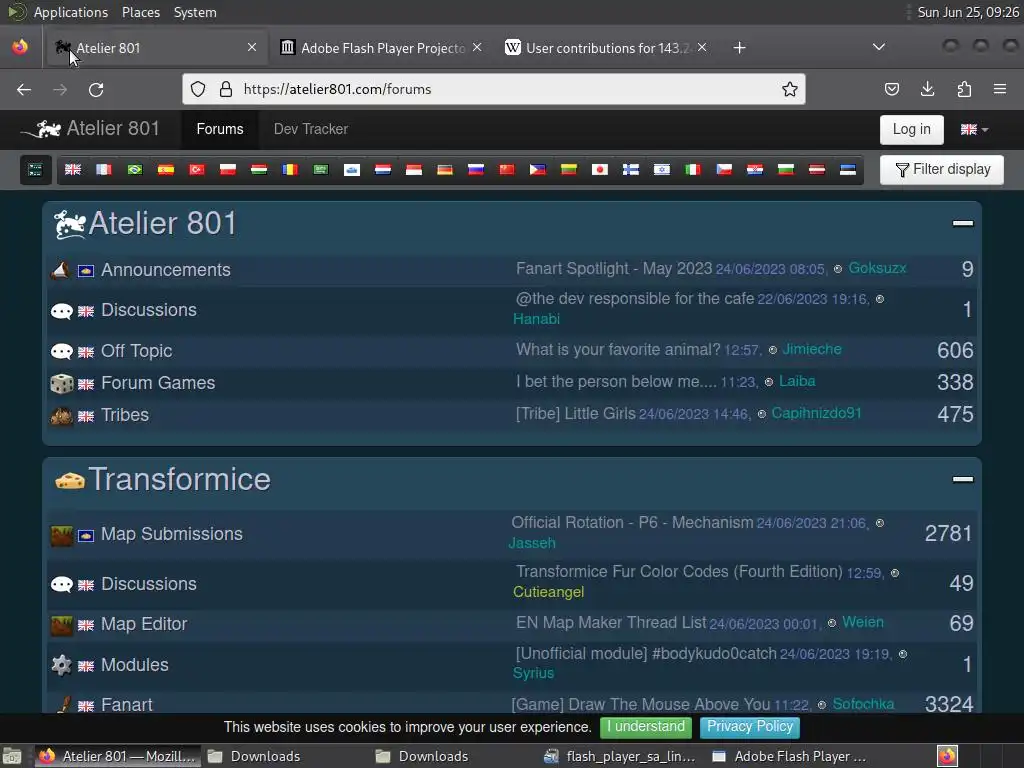The width and height of the screenshot is (1024, 768).
Task: Select the Finnish flag filter
Action: (x=631, y=170)
